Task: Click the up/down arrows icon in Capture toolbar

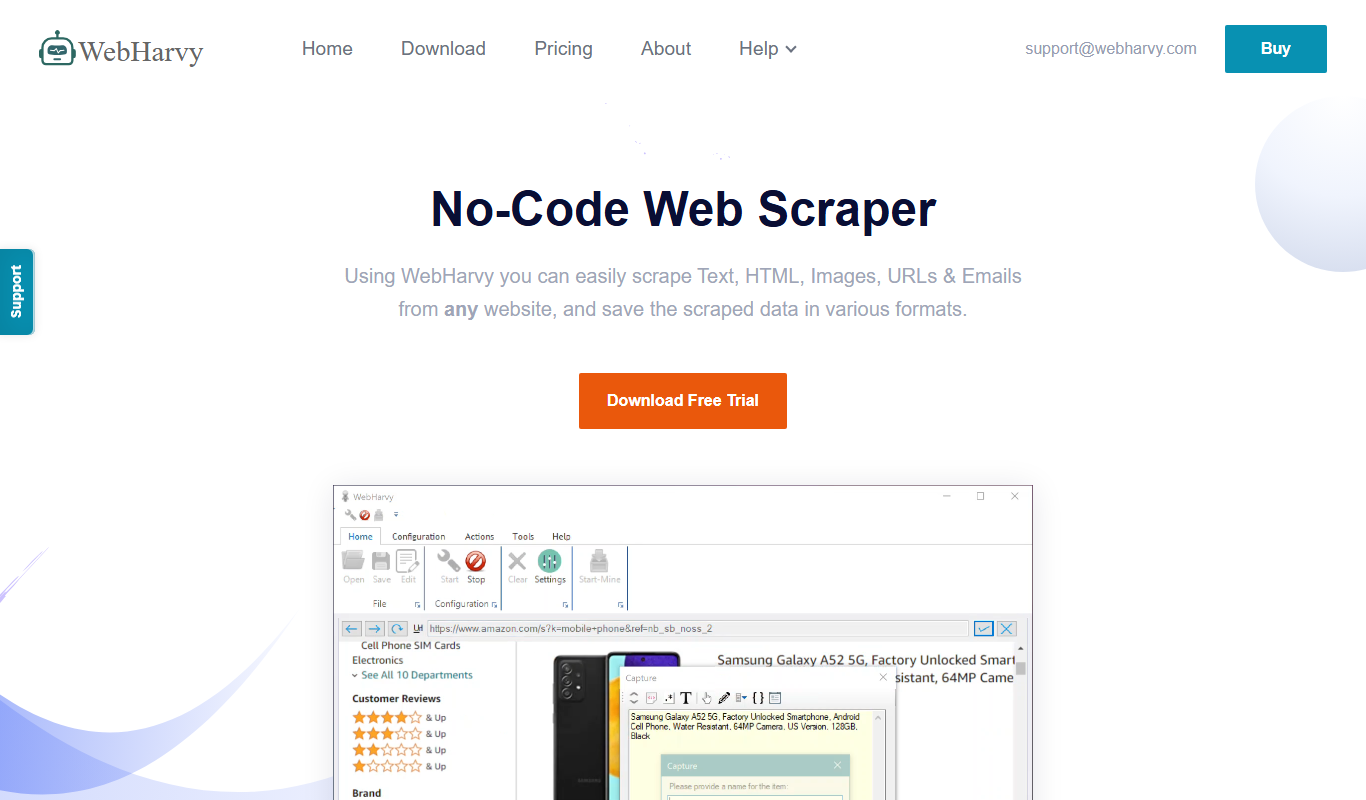Action: (x=634, y=698)
